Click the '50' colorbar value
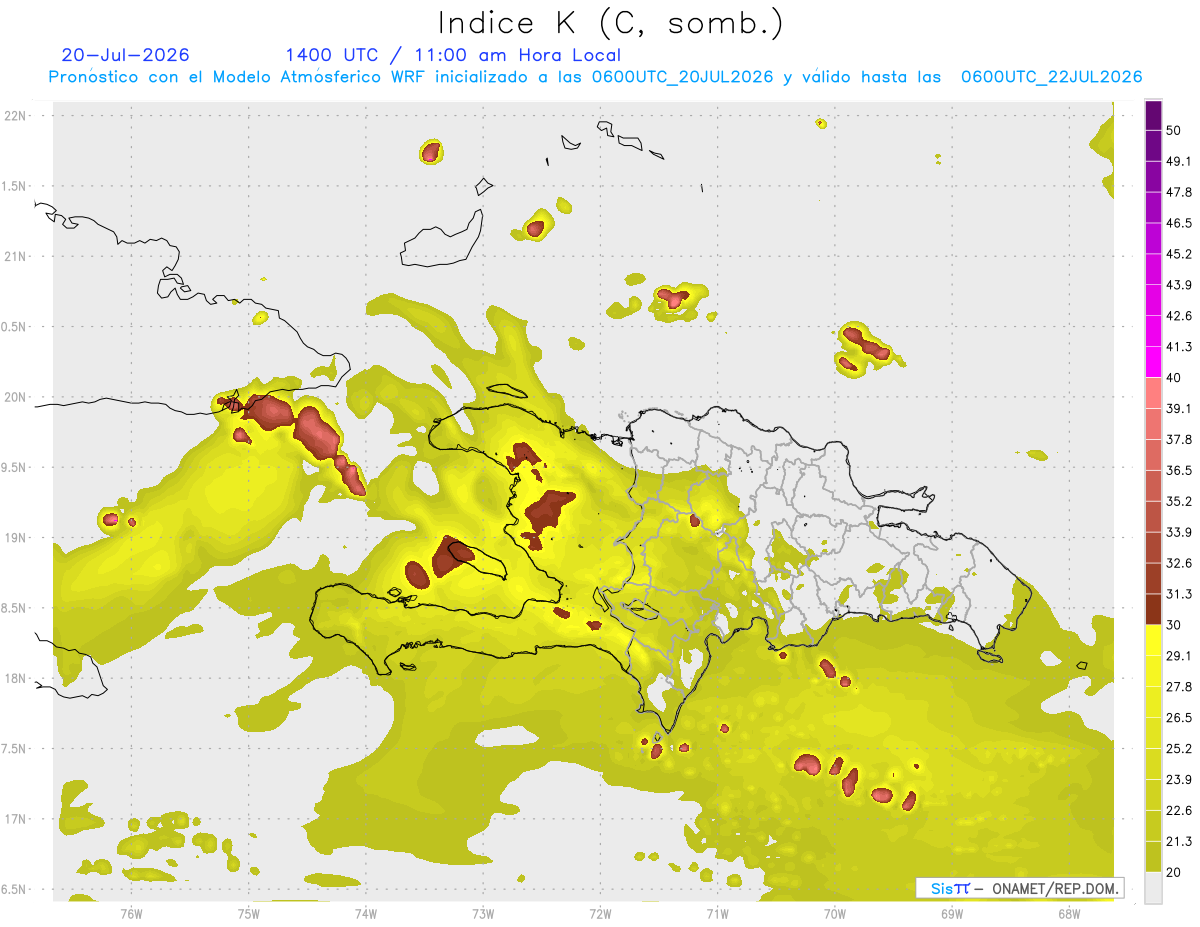 (x=1174, y=130)
